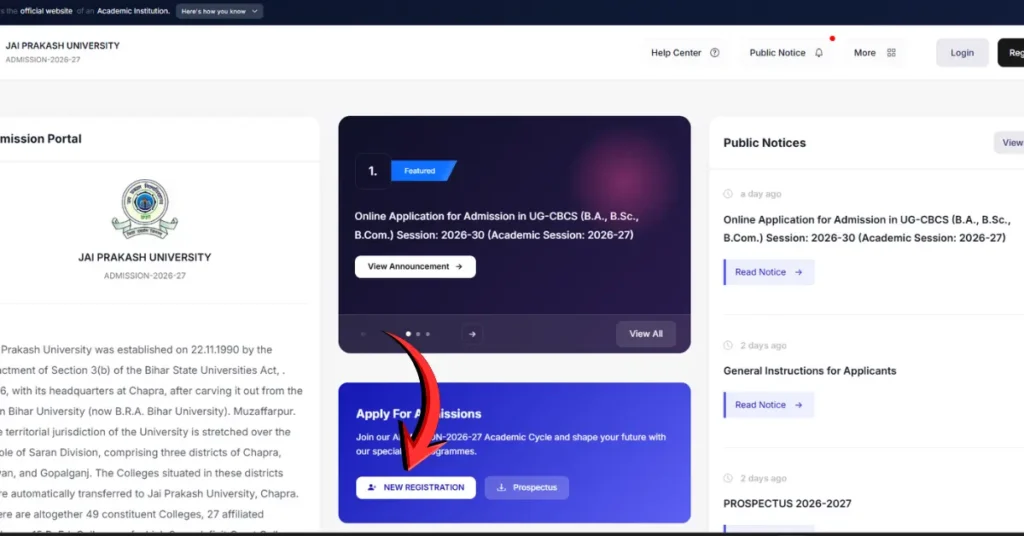Read Notice for Online Application UG-CBCS

[x=769, y=272]
